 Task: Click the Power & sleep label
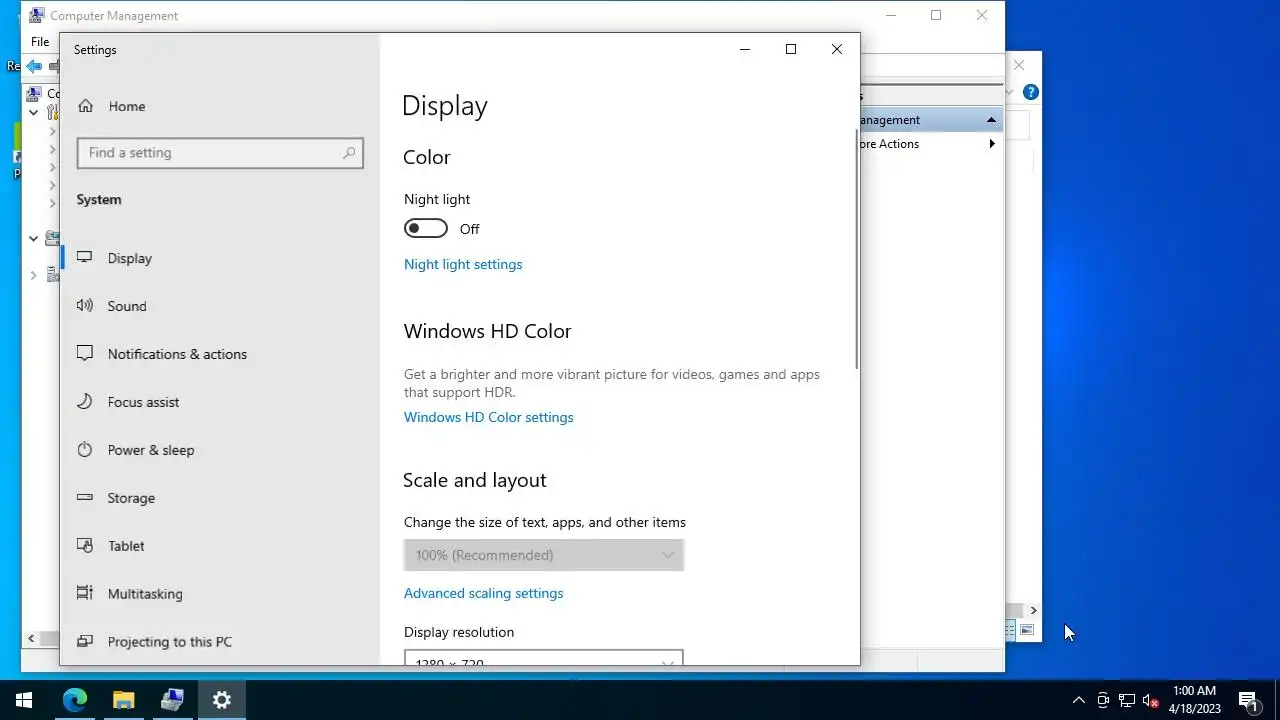[151, 450]
